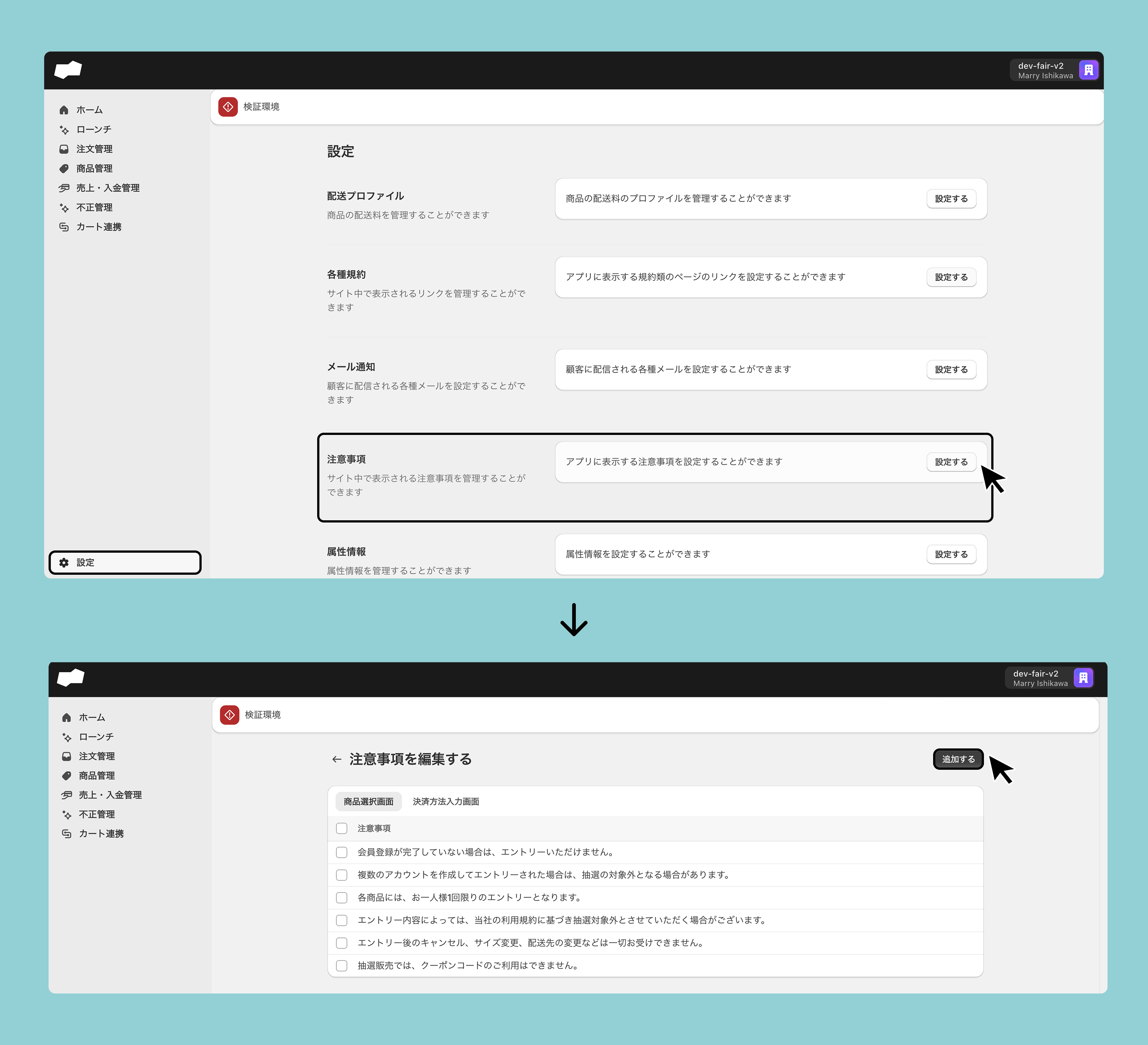The width and height of the screenshot is (1148, 1045).
Task: Tick the 各商品には、お一人様1回限り row checkbox
Action: (342, 897)
